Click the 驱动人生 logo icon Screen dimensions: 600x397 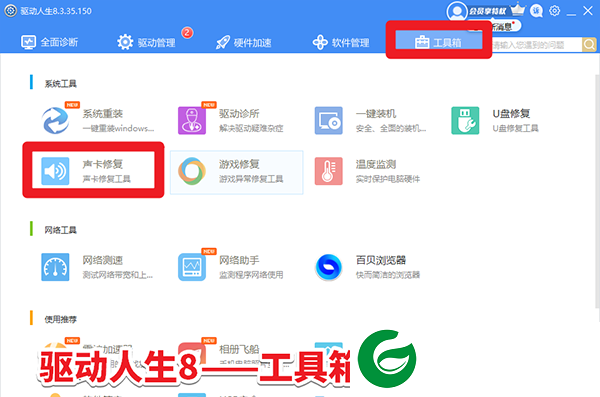coord(10,11)
